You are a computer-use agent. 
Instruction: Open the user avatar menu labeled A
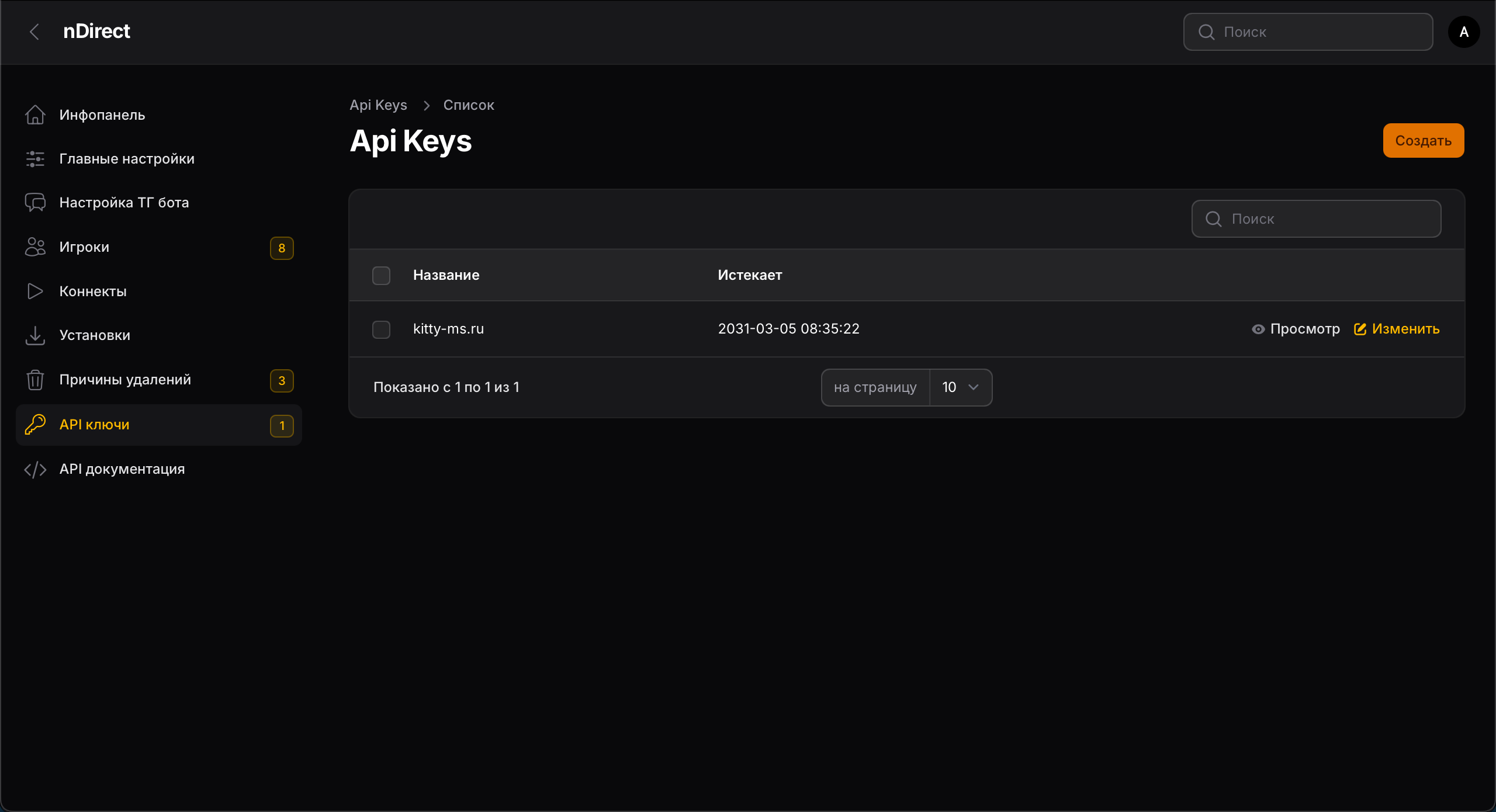point(1463,32)
